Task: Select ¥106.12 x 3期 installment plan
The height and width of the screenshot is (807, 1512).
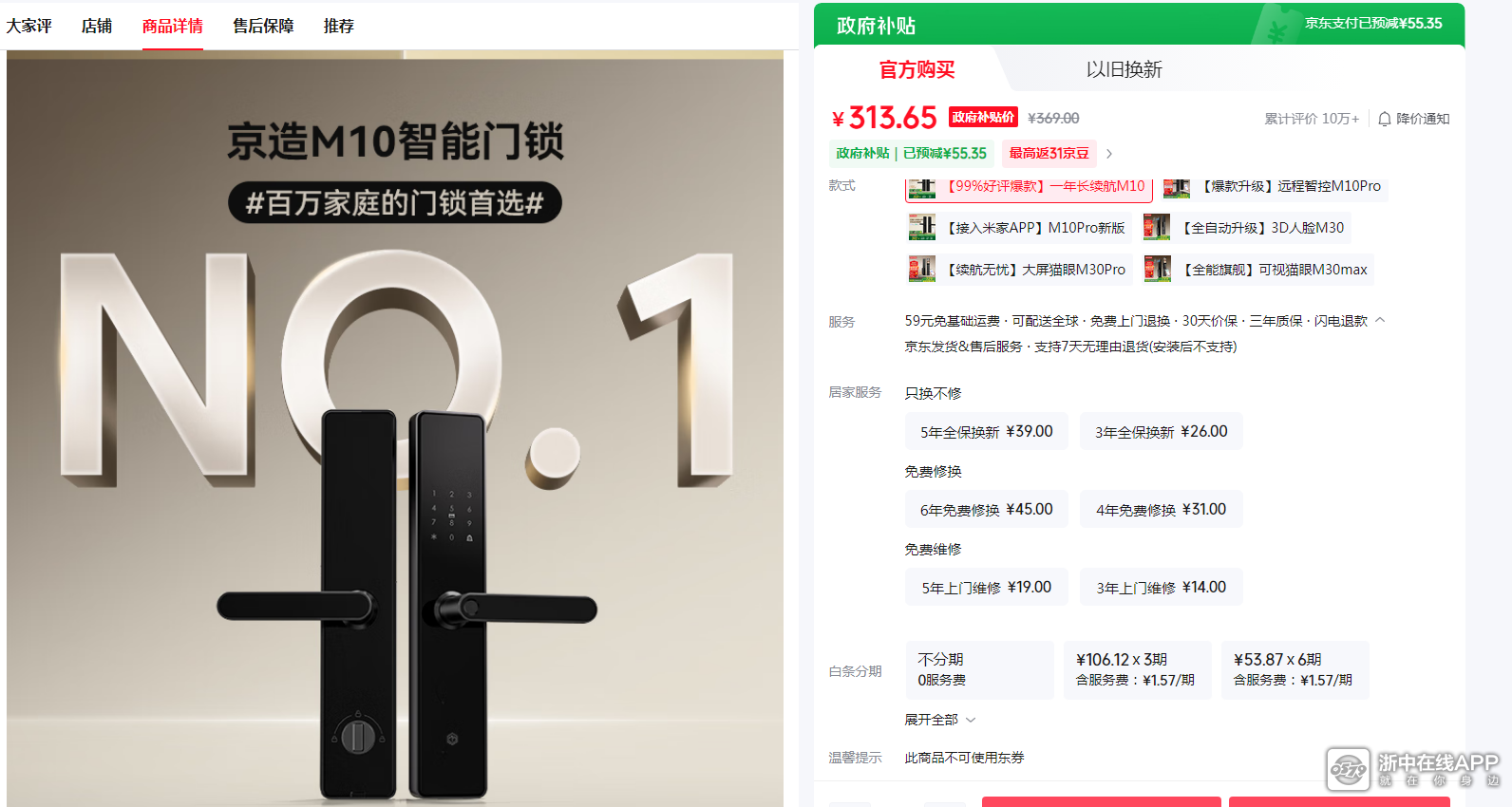Action: [x=1137, y=670]
